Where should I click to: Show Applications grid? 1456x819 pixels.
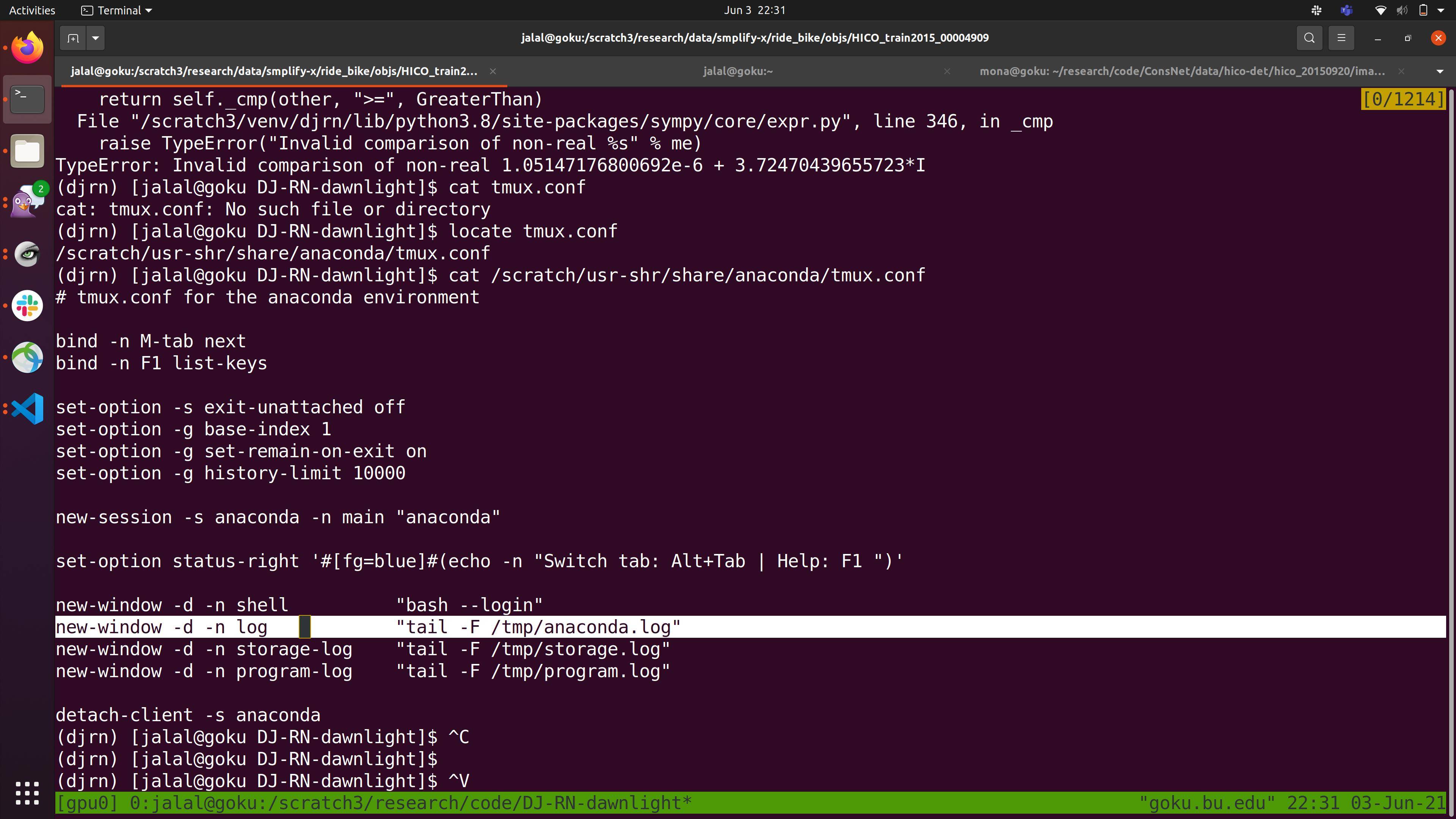(27, 793)
